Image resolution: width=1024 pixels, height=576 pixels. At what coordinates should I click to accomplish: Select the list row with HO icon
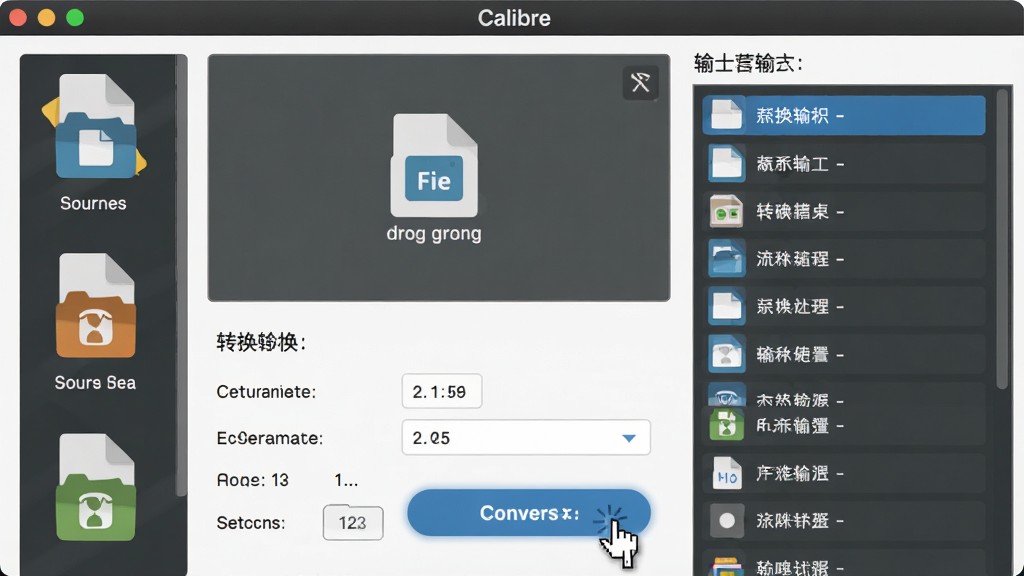(x=844, y=473)
